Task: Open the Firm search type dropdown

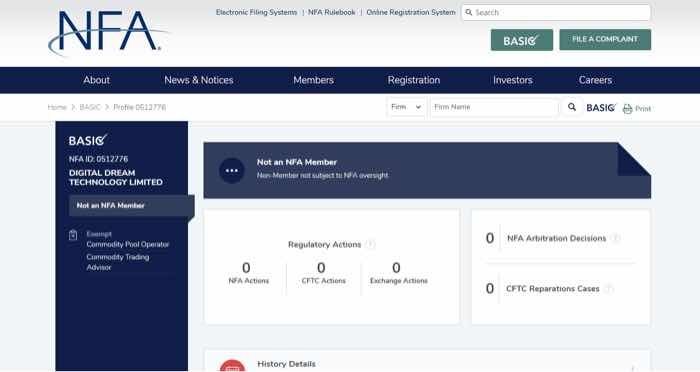Action: (406, 107)
